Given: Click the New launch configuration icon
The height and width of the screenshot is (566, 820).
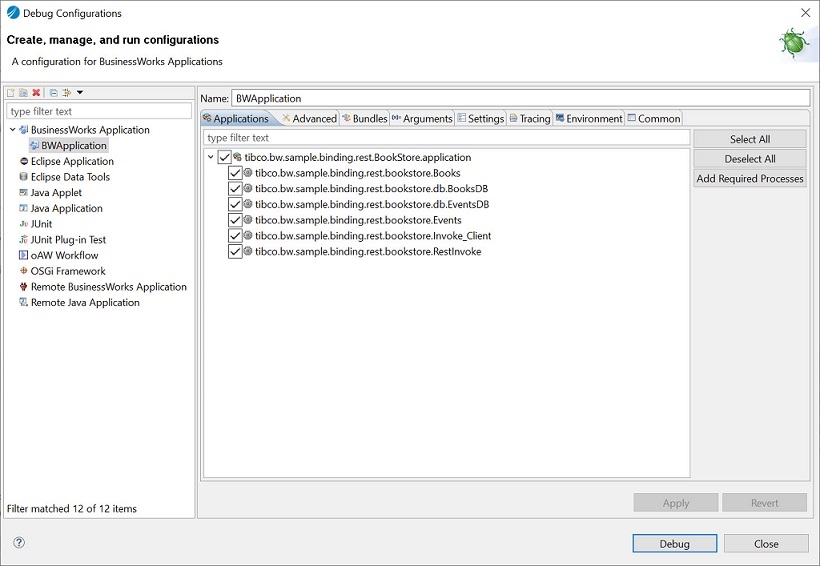Looking at the screenshot, I should 10,93.
